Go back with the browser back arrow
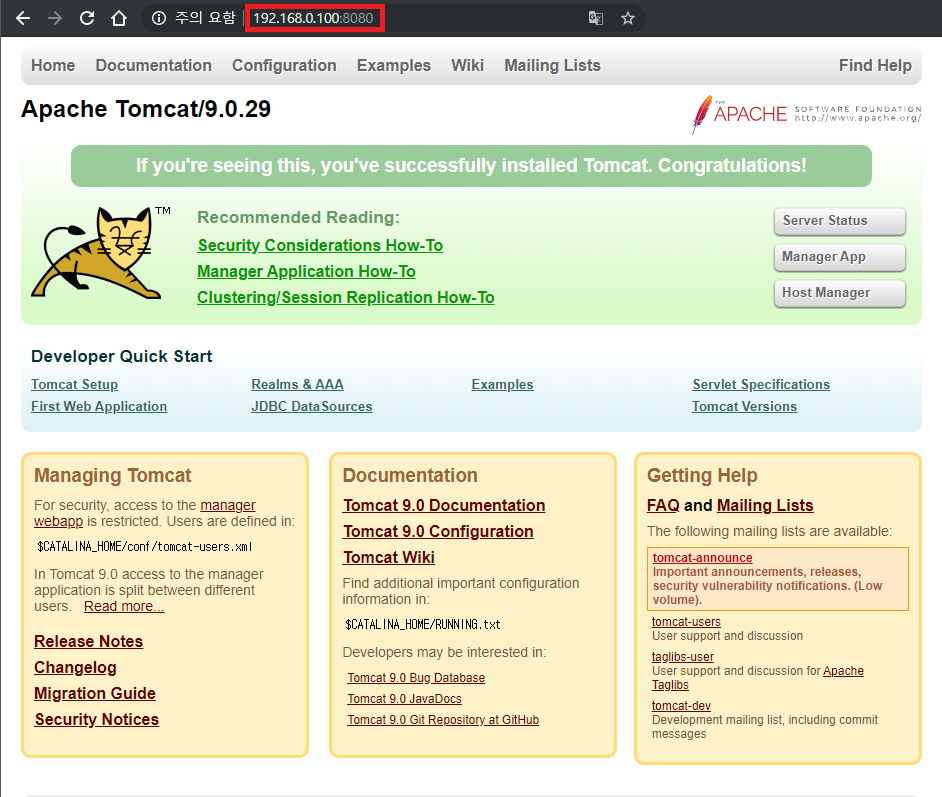 coord(23,18)
